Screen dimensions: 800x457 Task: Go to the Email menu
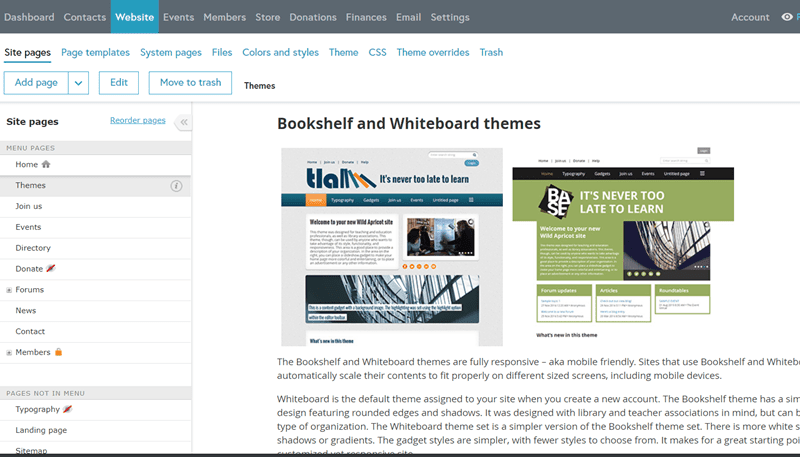[409, 17]
